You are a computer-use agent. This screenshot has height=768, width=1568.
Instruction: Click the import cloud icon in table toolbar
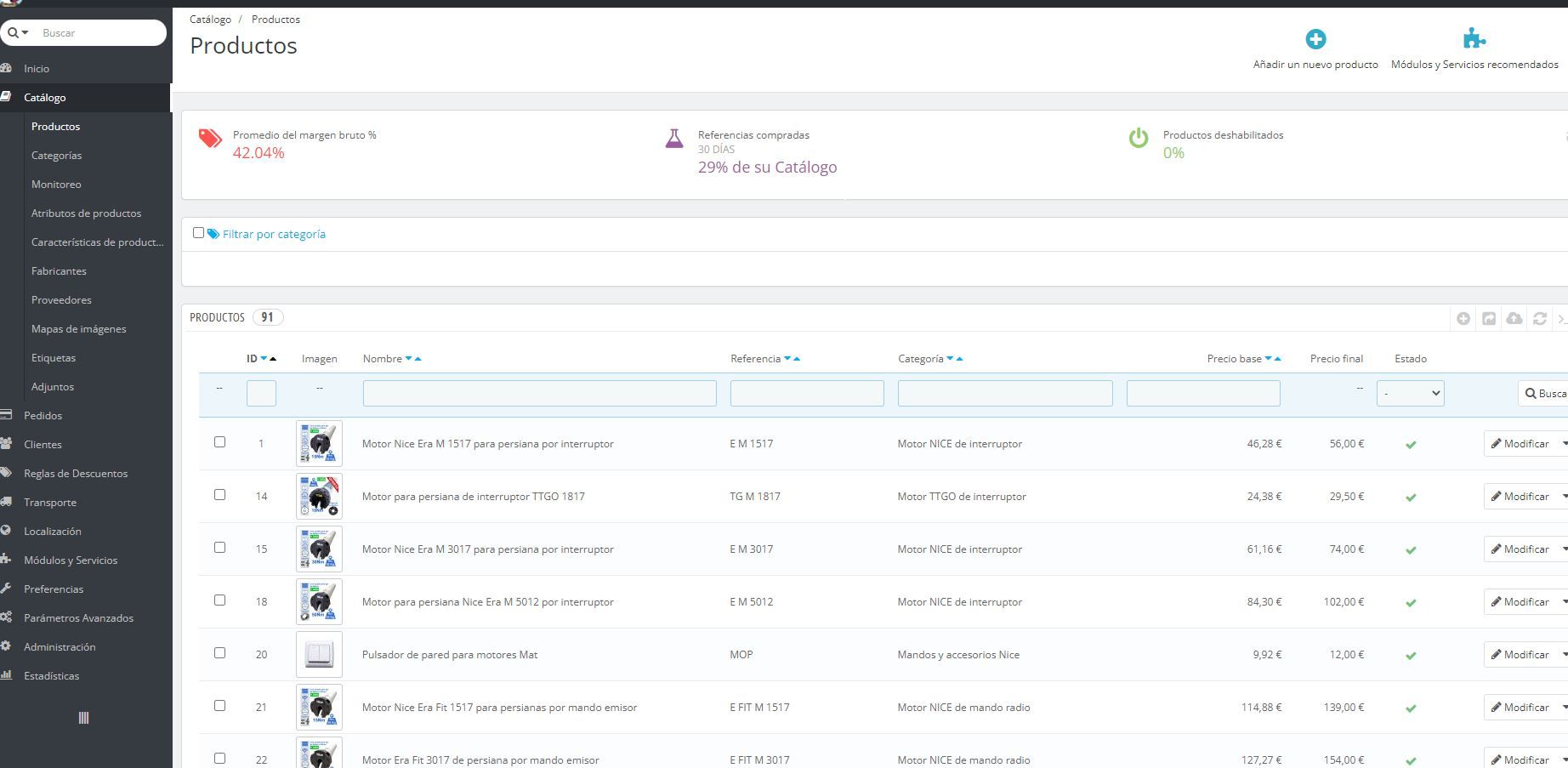tap(1514, 318)
